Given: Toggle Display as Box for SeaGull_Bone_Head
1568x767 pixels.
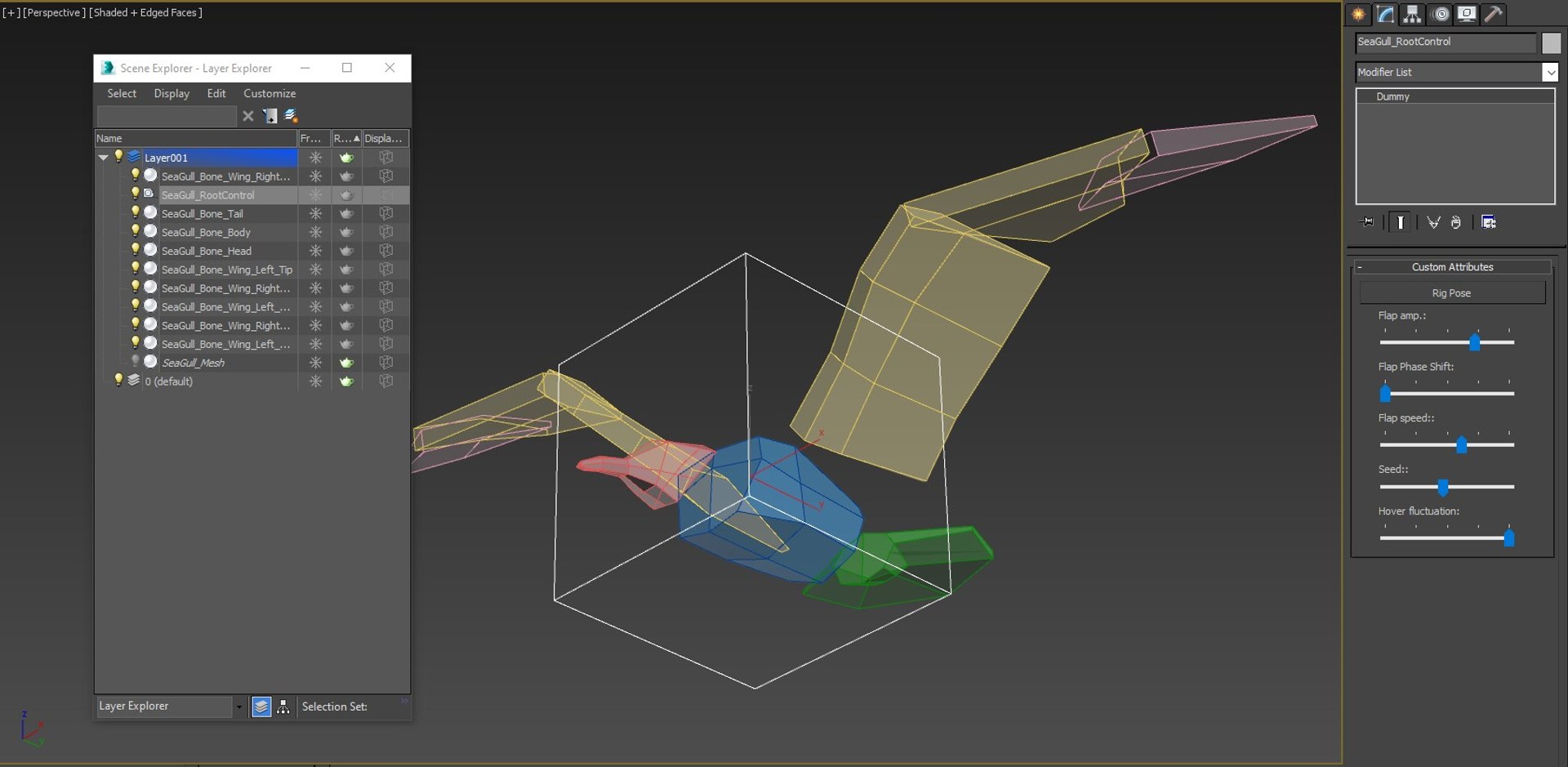Looking at the screenshot, I should point(386,251).
